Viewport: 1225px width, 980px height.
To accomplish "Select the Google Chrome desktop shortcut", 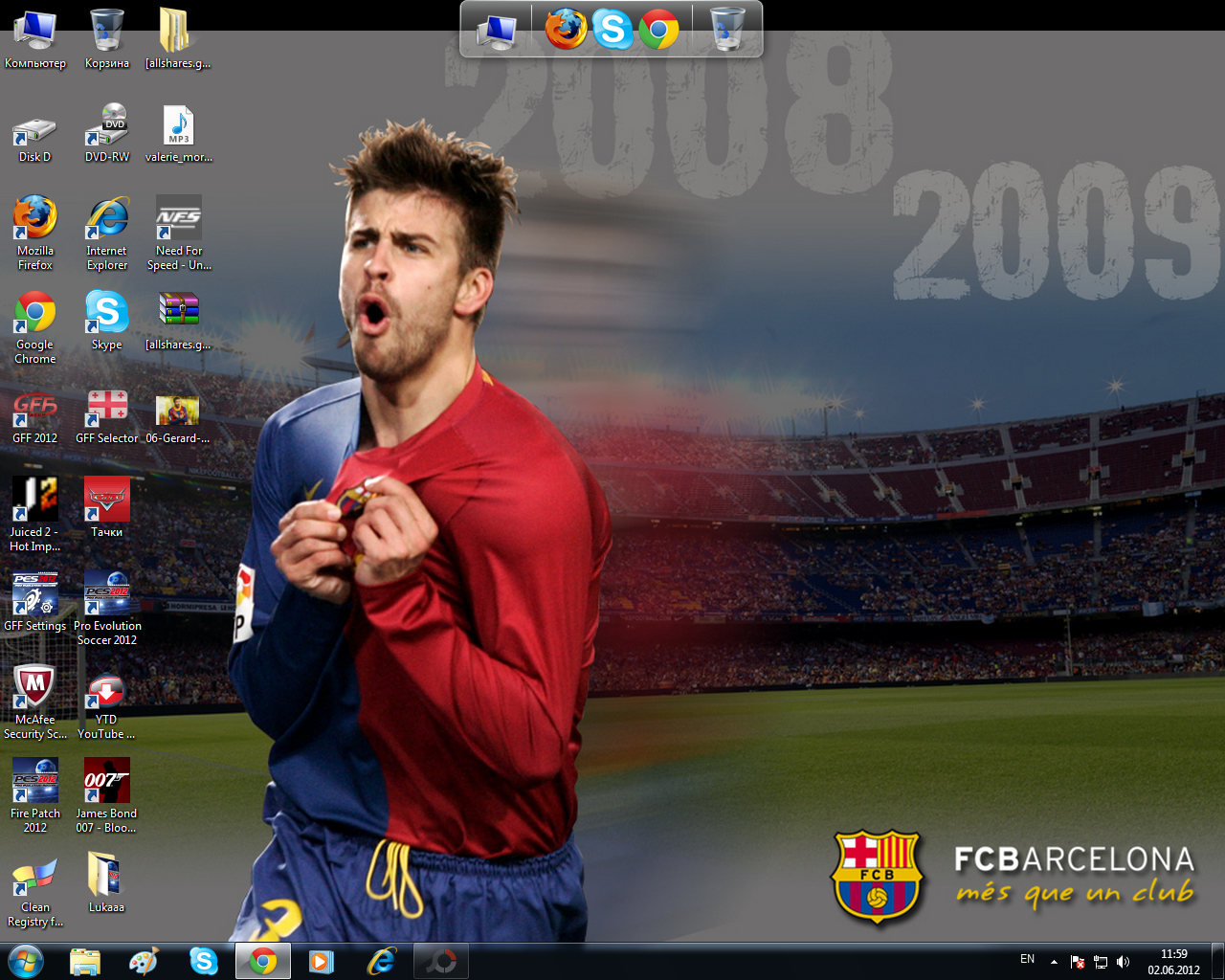I will pyautogui.click(x=35, y=327).
